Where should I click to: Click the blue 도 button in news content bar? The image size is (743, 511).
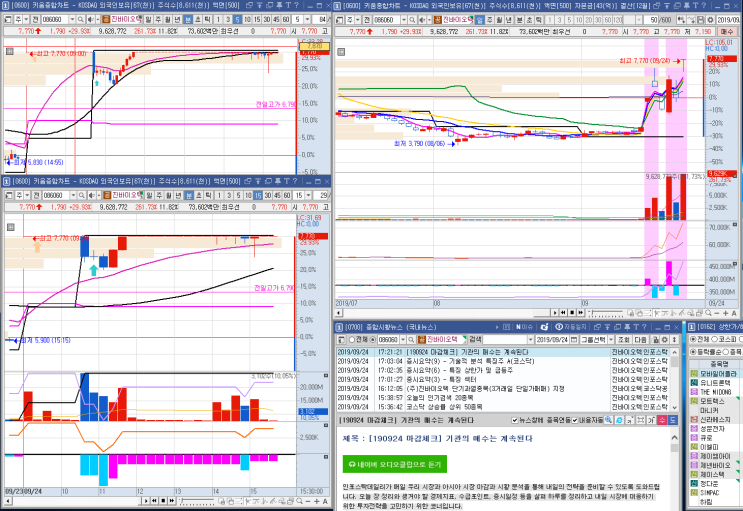(x=673, y=420)
